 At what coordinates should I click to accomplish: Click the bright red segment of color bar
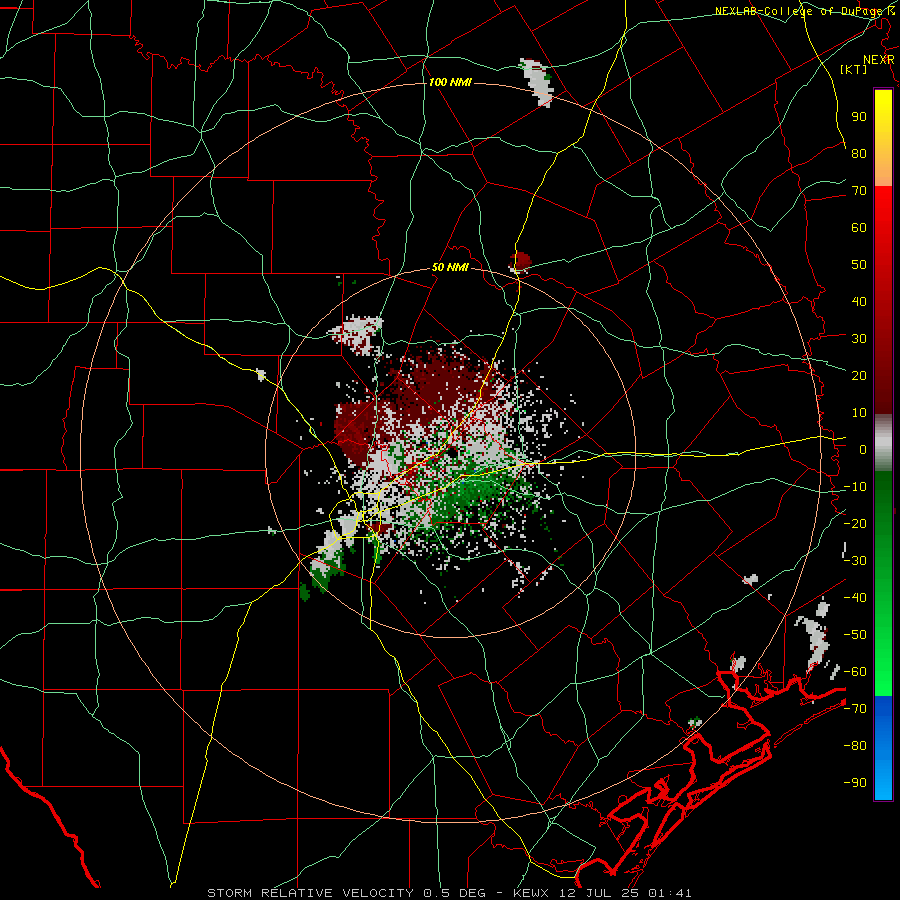883,230
